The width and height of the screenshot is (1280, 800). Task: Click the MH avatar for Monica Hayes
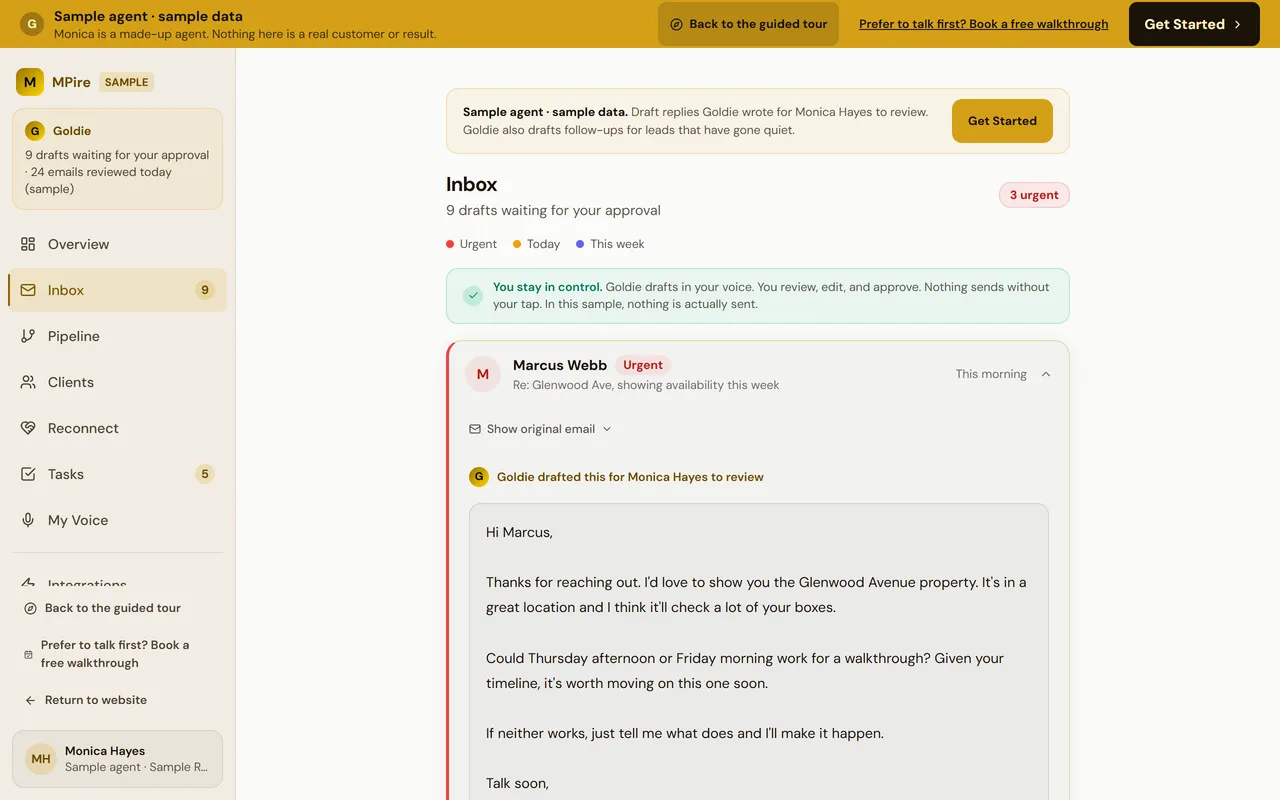[41, 759]
